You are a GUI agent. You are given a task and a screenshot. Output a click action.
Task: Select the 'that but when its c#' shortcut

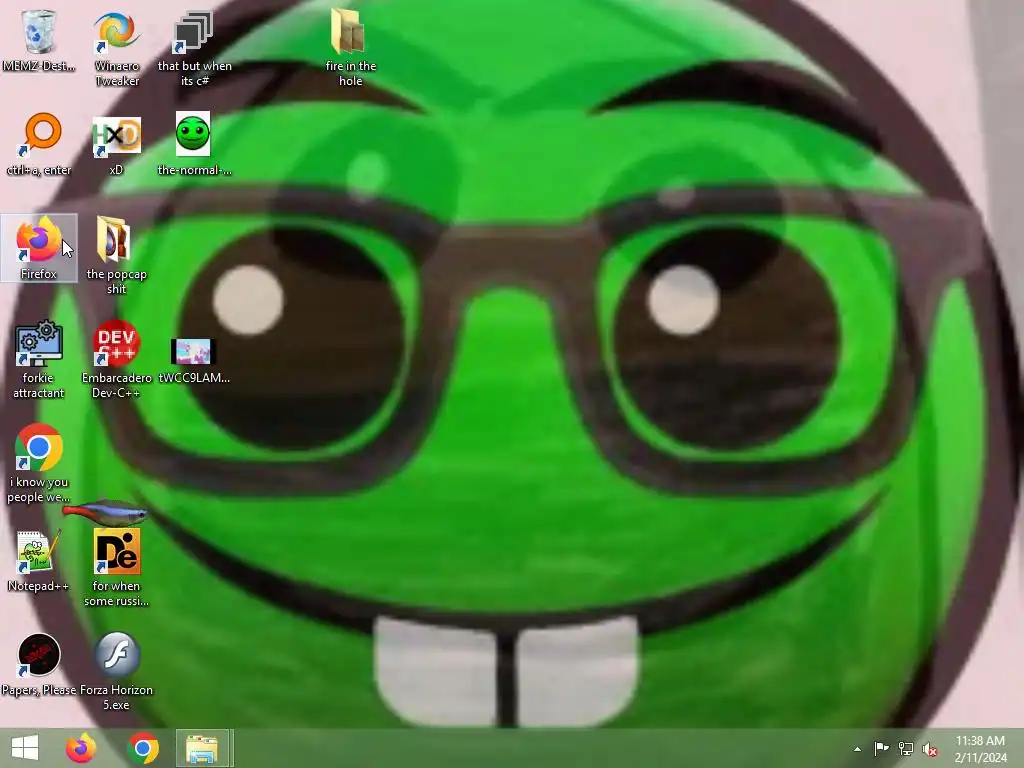coord(194,49)
